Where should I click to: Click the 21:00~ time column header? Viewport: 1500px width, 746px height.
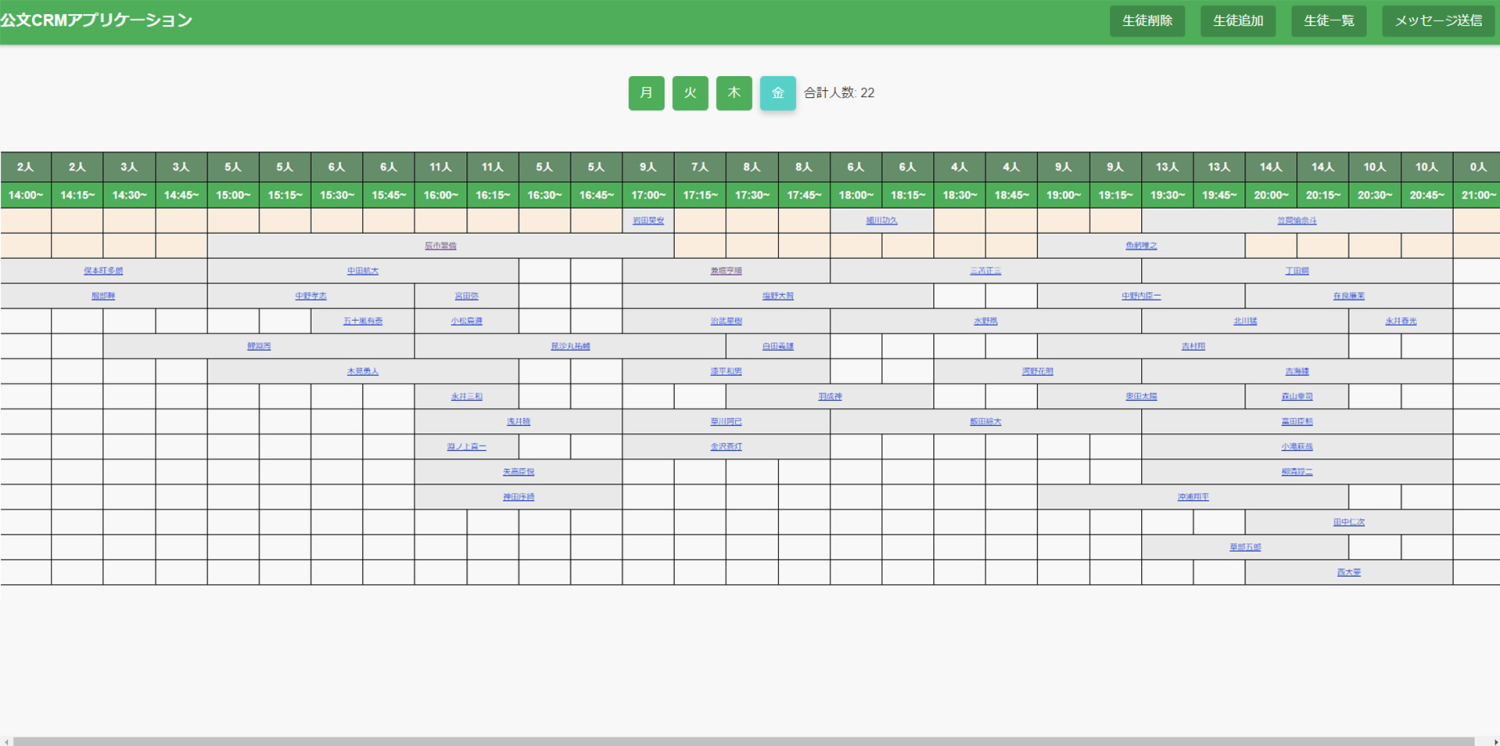coord(1477,195)
